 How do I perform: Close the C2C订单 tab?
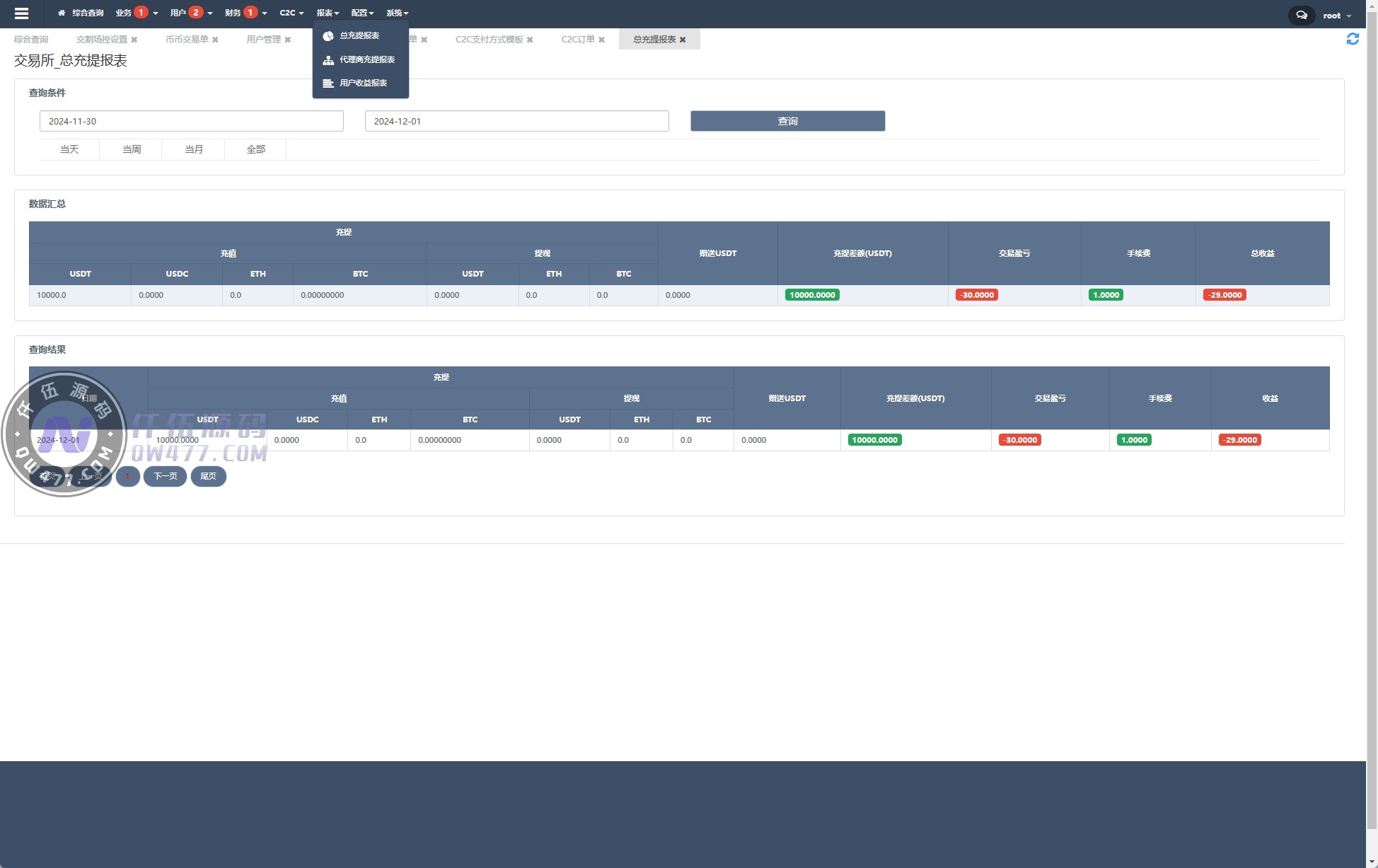[x=601, y=40]
